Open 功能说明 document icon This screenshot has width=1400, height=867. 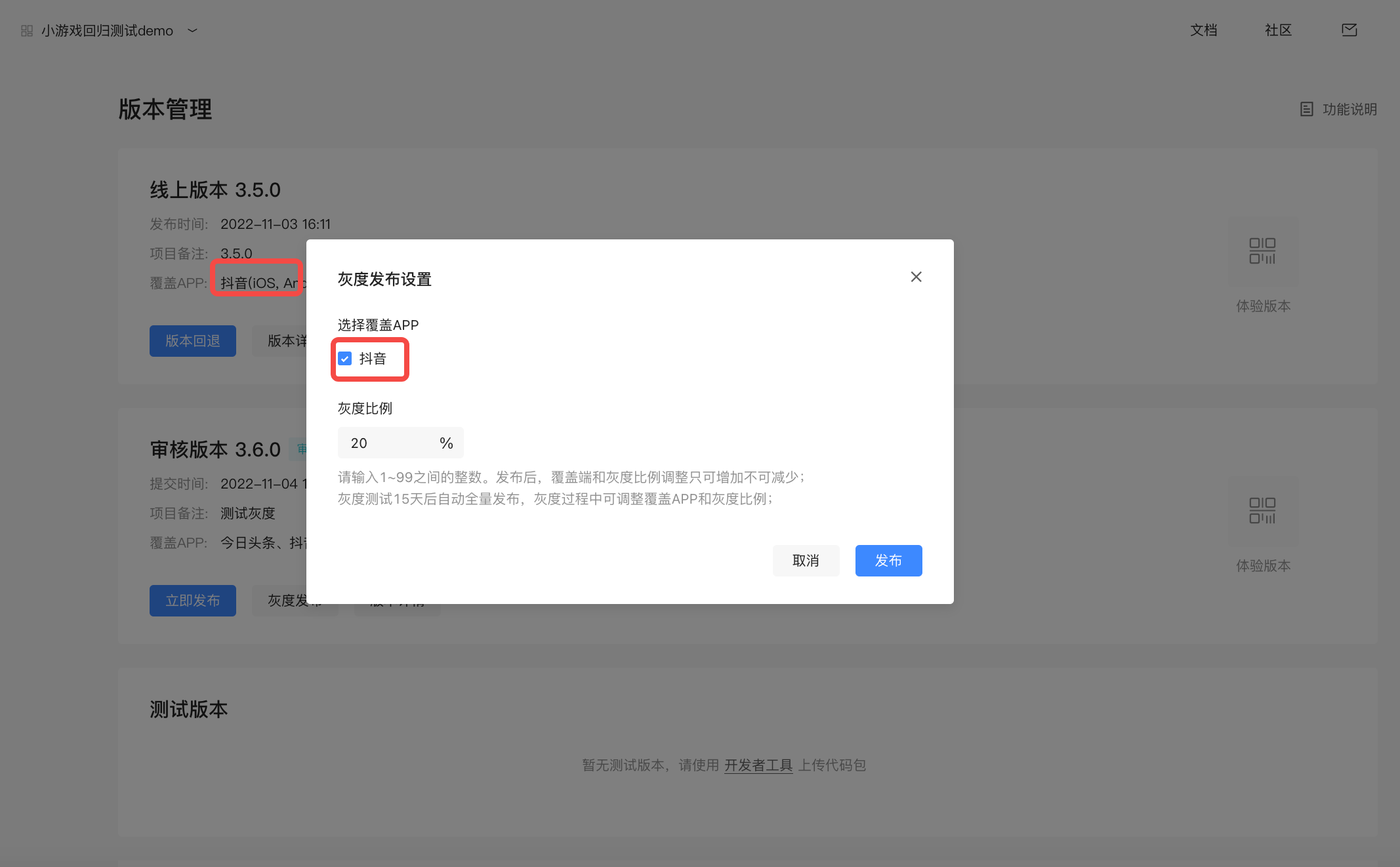[1306, 109]
